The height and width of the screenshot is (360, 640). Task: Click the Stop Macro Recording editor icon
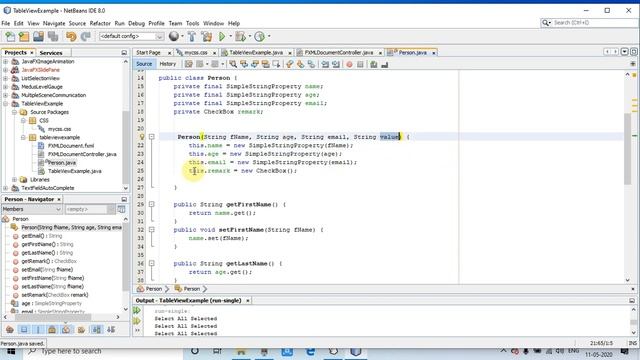tap(360, 64)
